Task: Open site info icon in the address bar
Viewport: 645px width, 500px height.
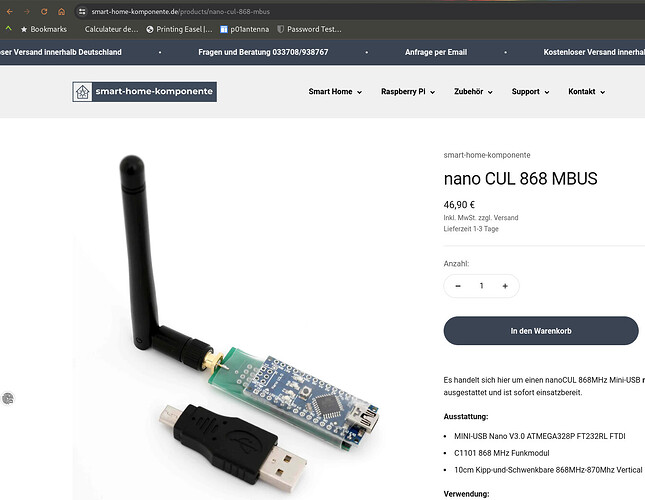Action: tap(82, 12)
